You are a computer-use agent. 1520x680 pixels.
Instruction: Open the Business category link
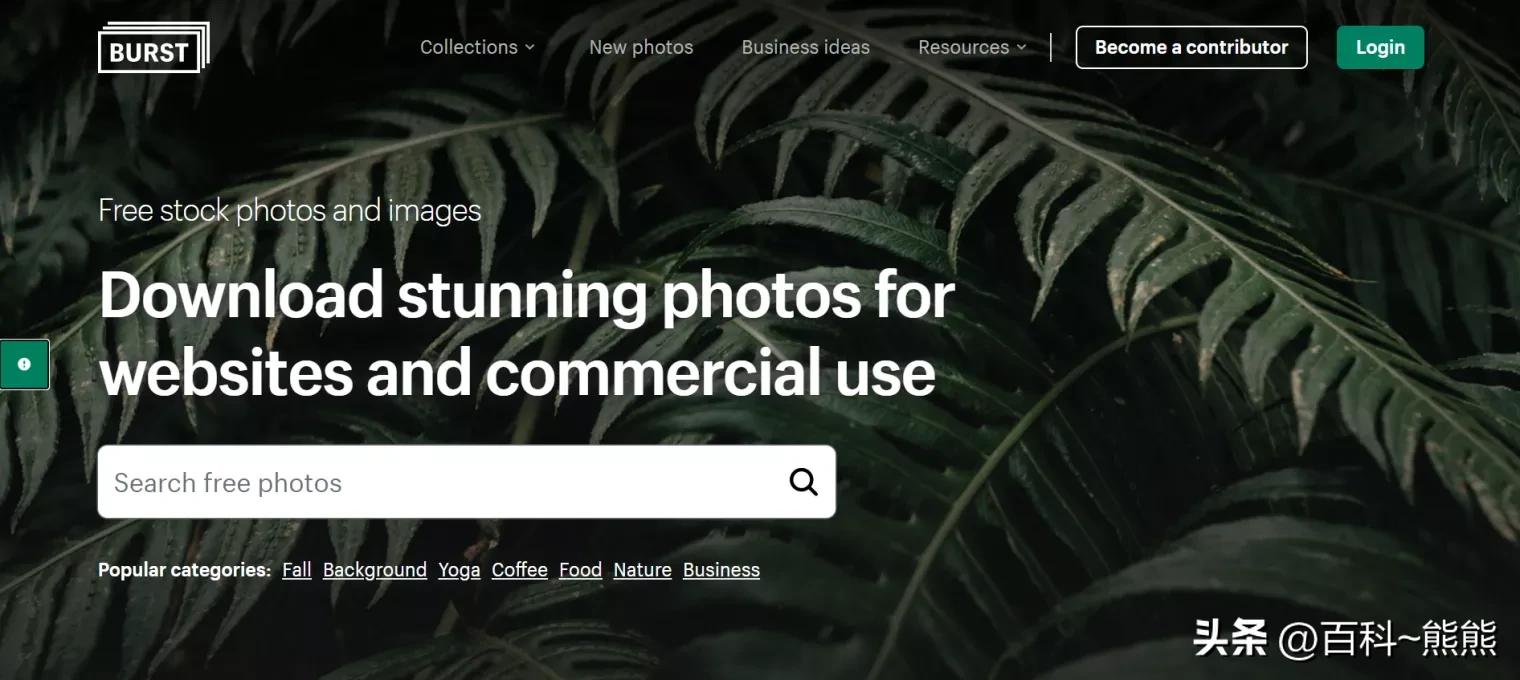tap(721, 570)
